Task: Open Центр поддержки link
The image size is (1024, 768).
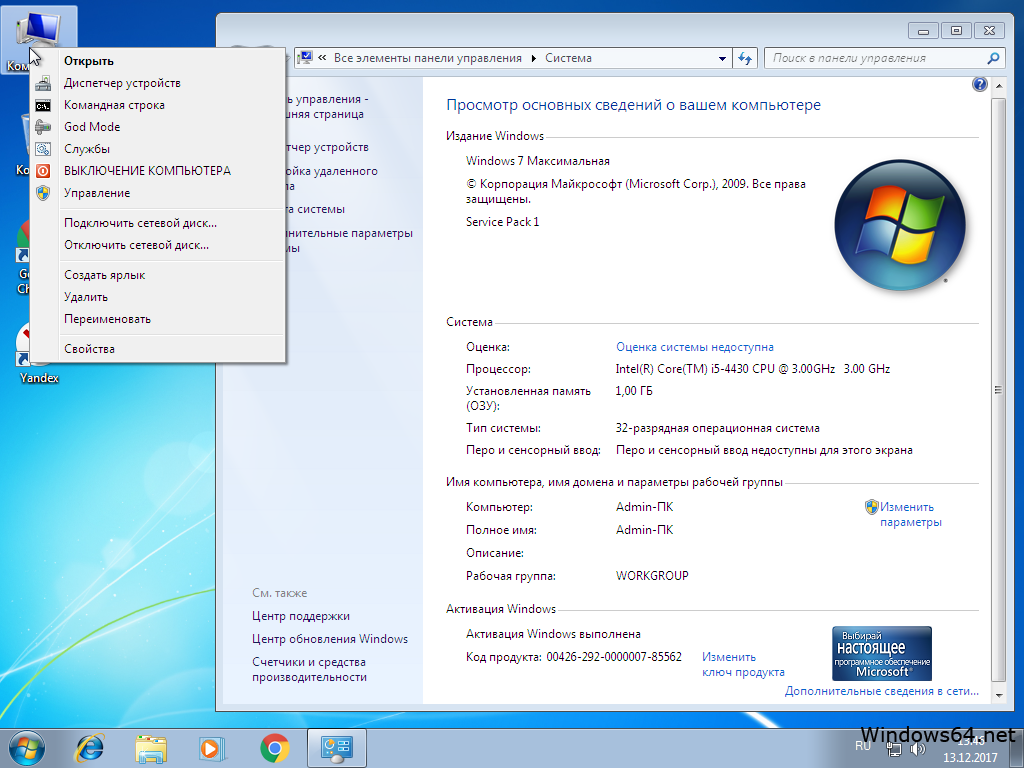Action: click(x=301, y=616)
